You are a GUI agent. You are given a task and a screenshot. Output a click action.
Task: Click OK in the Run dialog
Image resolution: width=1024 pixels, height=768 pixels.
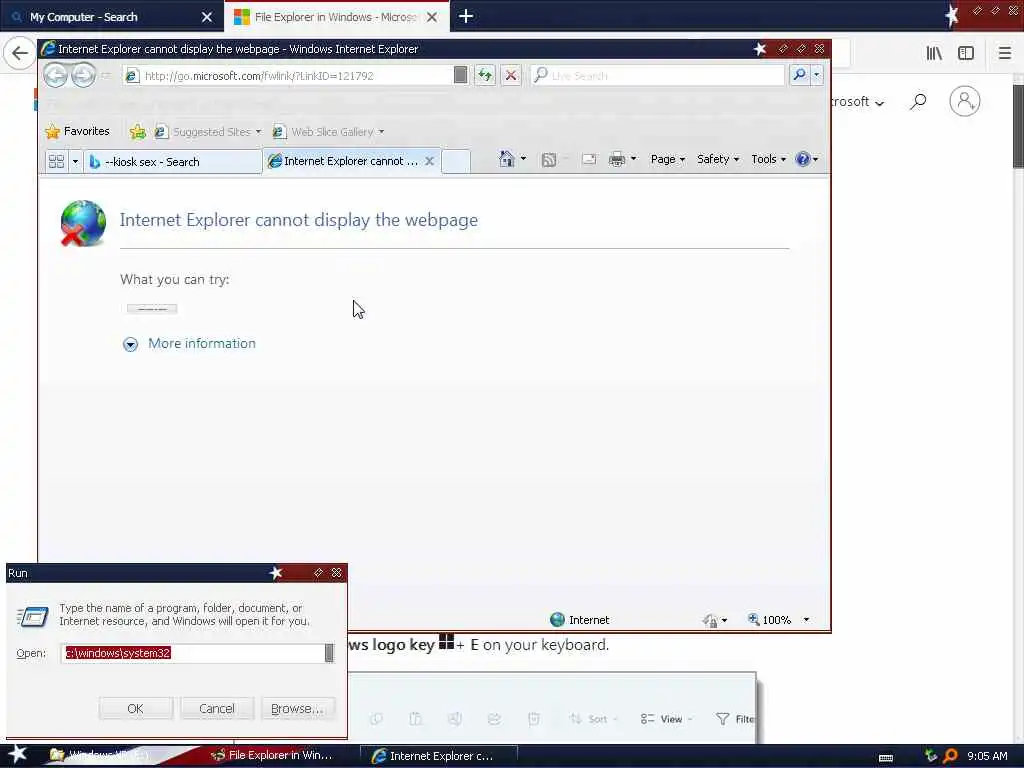[136, 709]
